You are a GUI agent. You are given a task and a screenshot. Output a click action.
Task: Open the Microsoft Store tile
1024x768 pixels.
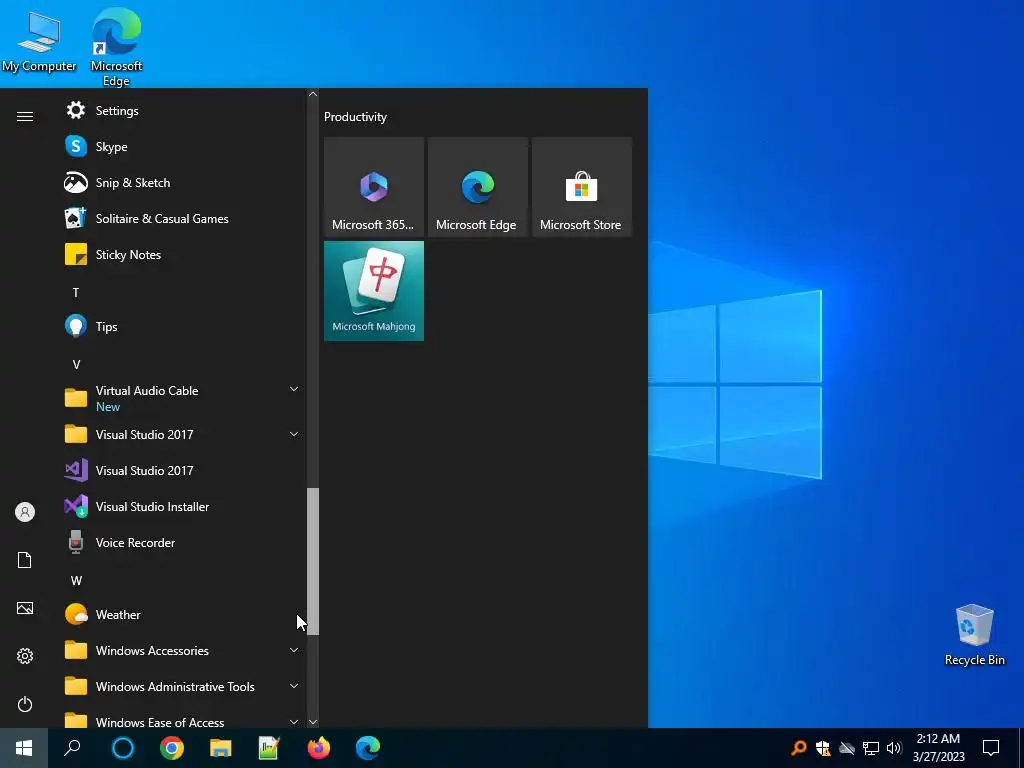pos(581,187)
